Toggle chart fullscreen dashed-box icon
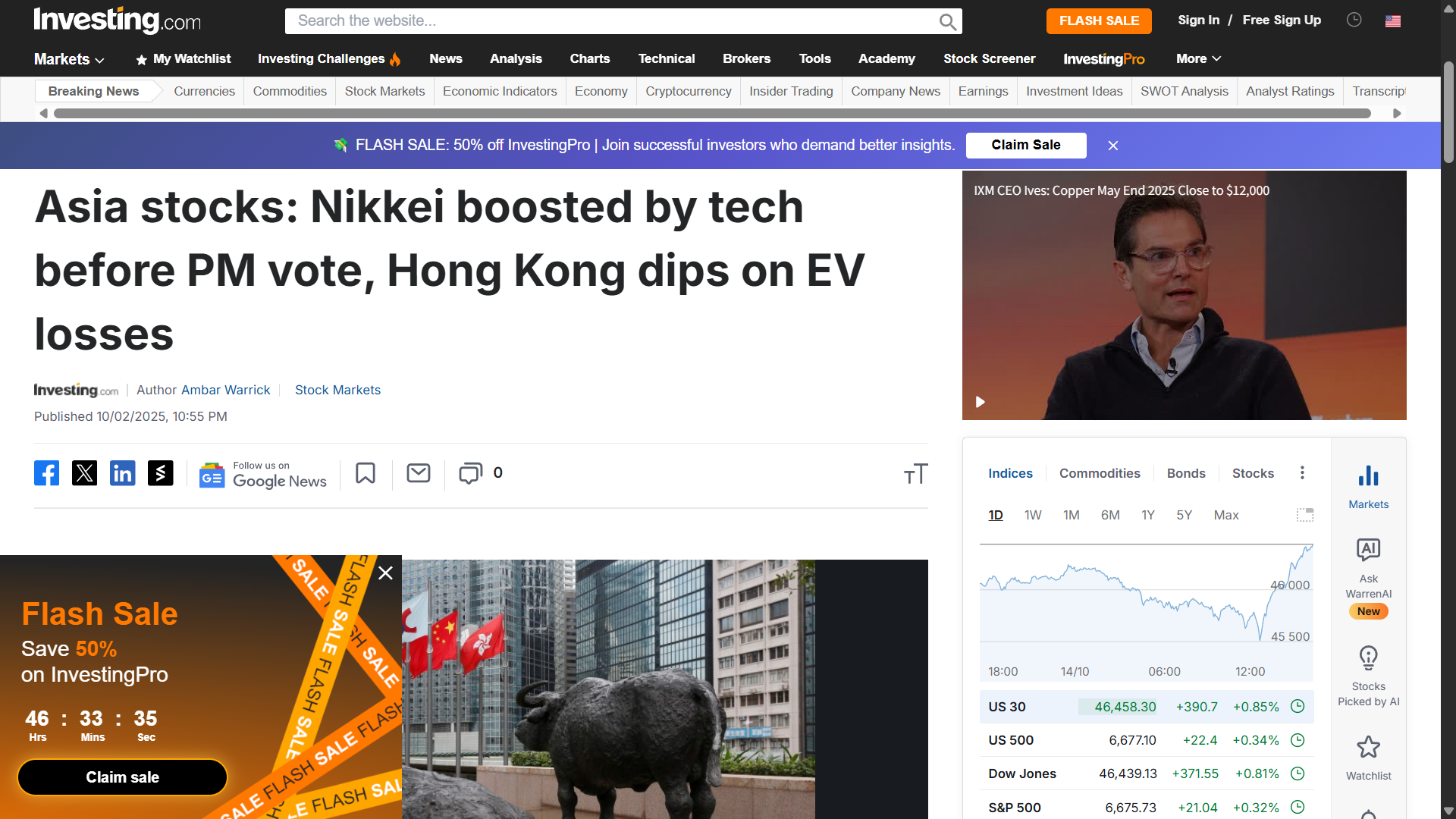 pyautogui.click(x=1304, y=515)
